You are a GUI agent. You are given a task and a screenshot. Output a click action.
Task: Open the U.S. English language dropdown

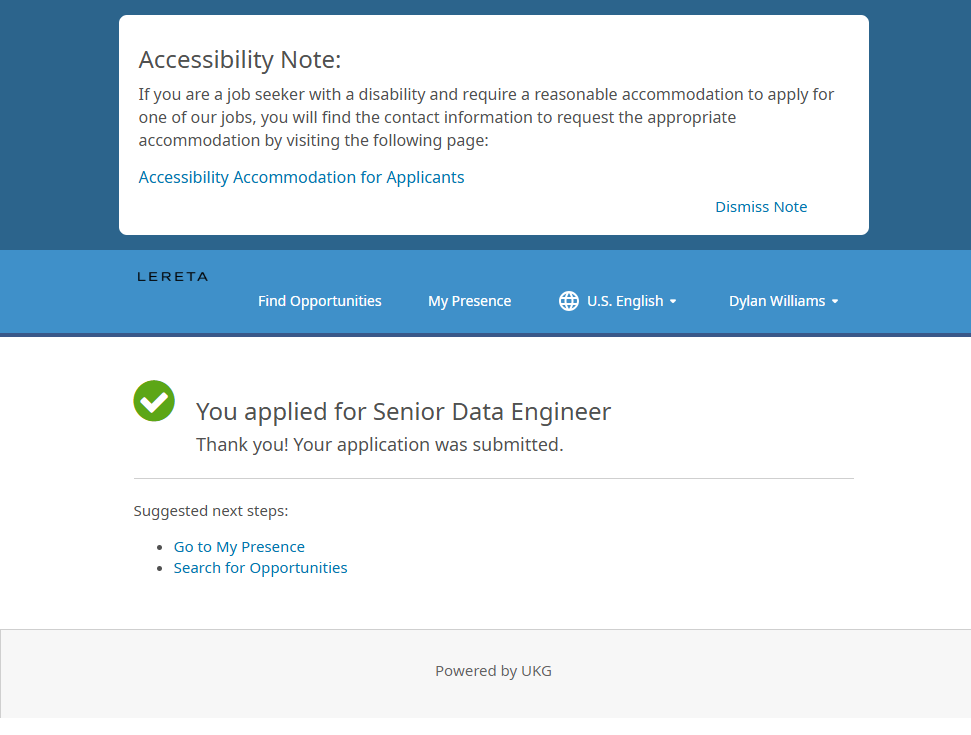point(624,301)
